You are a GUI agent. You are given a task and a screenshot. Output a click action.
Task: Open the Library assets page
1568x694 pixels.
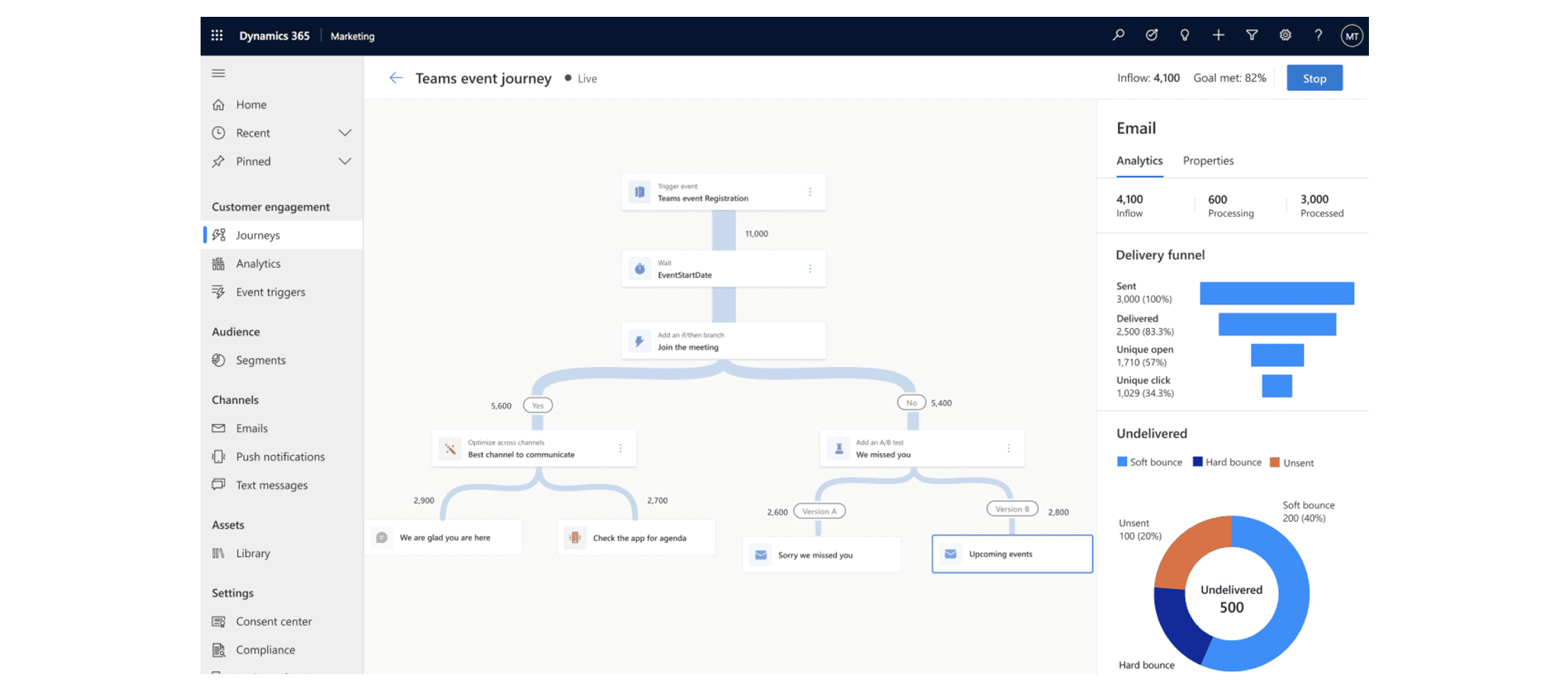click(x=283, y=552)
